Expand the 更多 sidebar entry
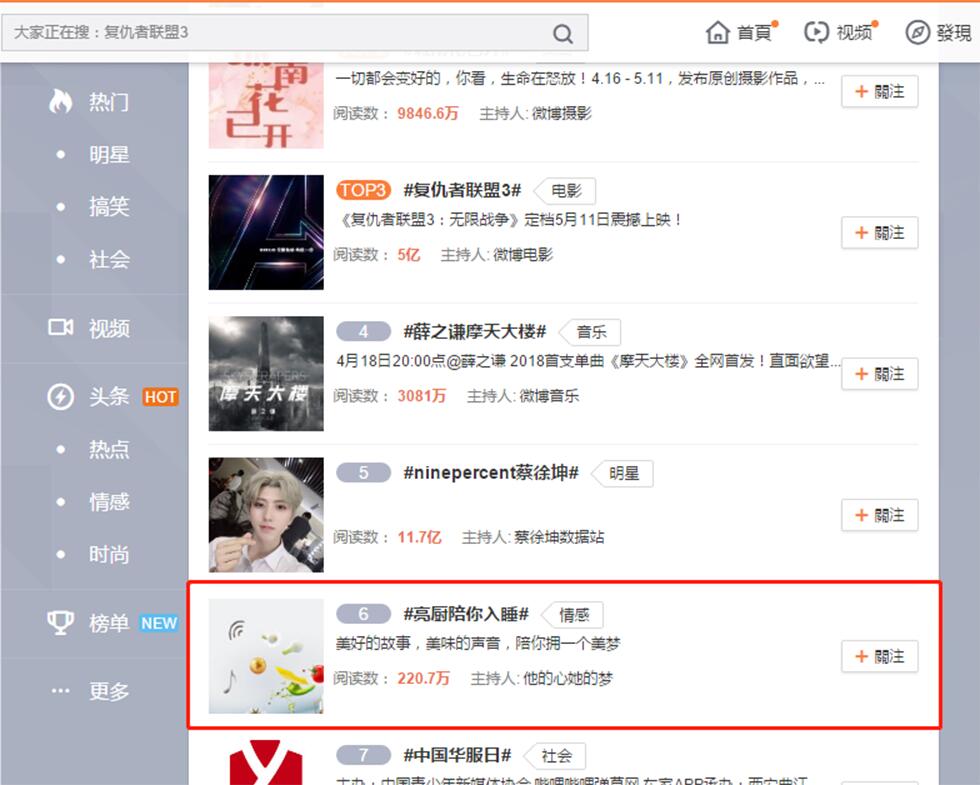Viewport: 980px width, 785px height. (x=91, y=691)
